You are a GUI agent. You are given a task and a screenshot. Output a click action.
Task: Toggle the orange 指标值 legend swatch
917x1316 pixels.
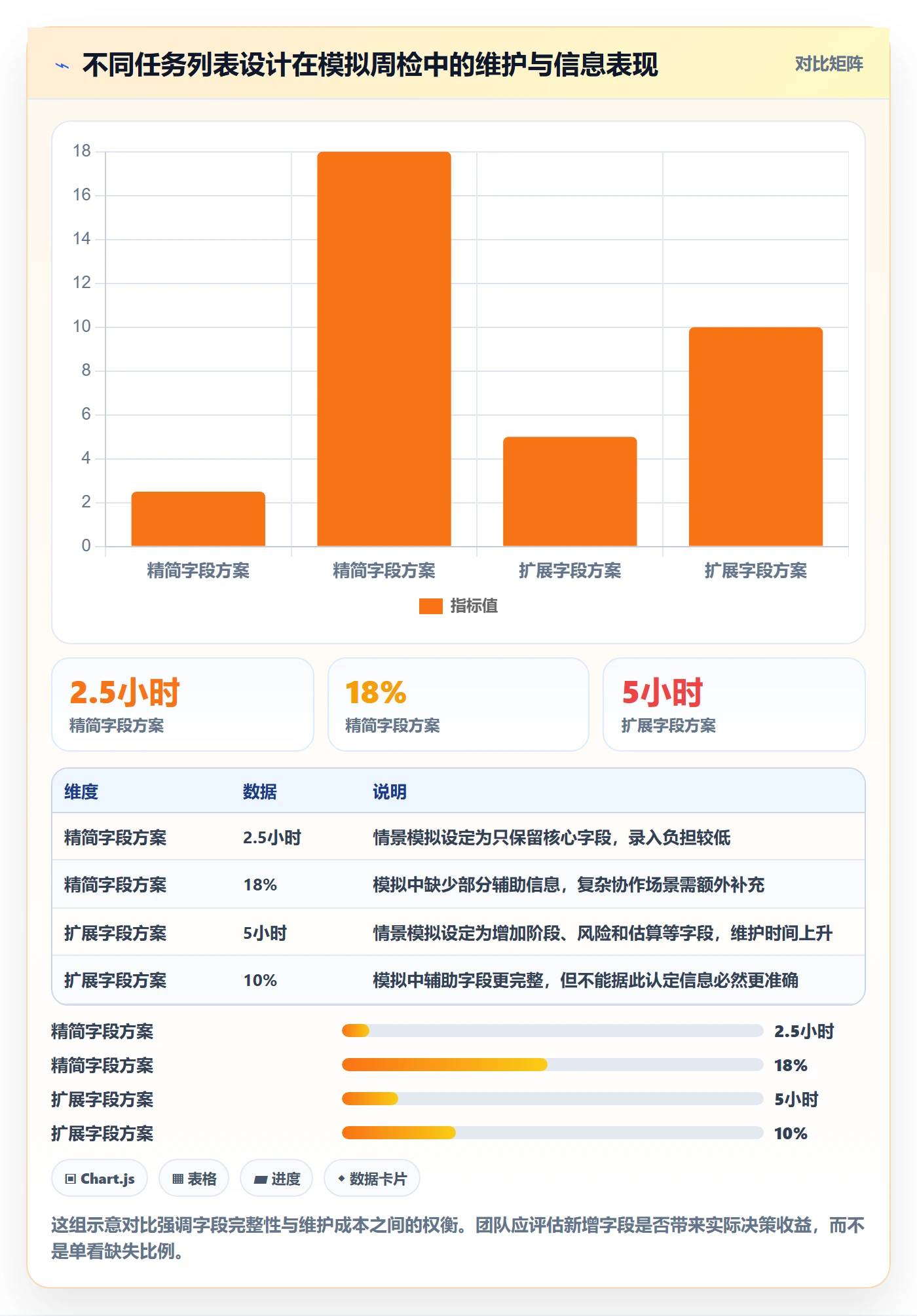coord(431,606)
